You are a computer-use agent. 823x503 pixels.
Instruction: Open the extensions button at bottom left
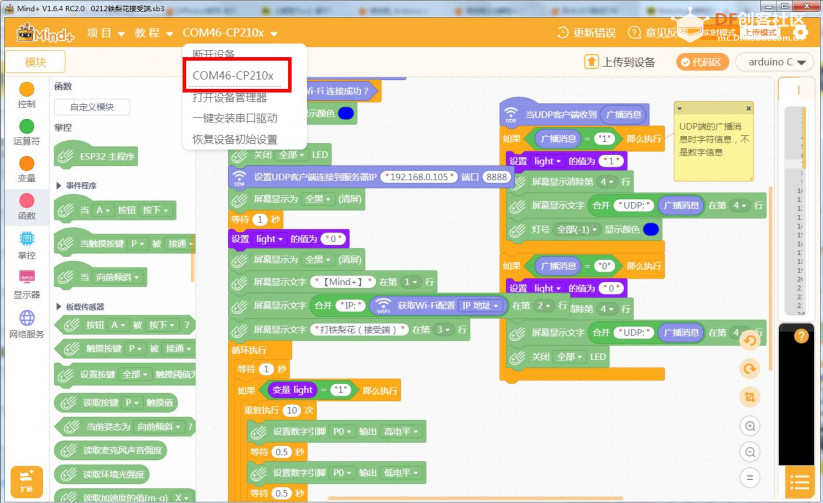click(x=26, y=481)
